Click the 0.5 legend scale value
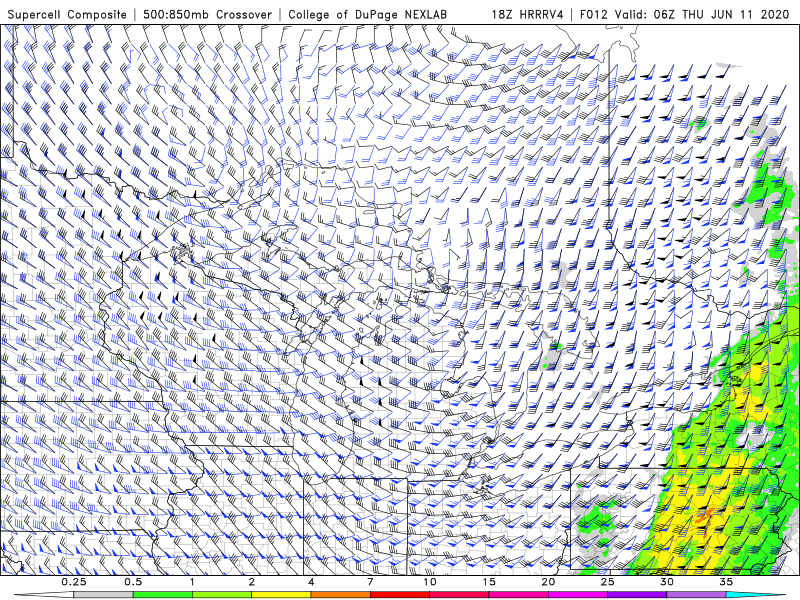This screenshot has width=800, height=600. (x=133, y=582)
